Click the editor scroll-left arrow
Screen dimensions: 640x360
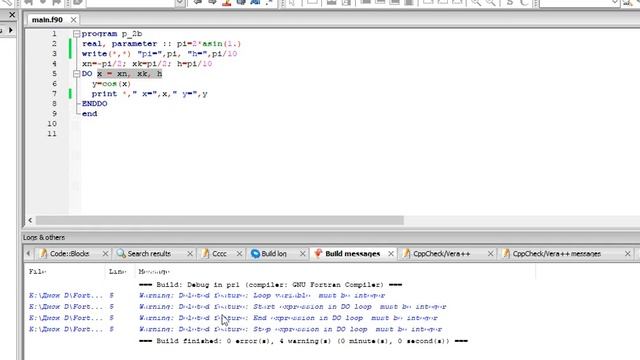click(x=30, y=220)
